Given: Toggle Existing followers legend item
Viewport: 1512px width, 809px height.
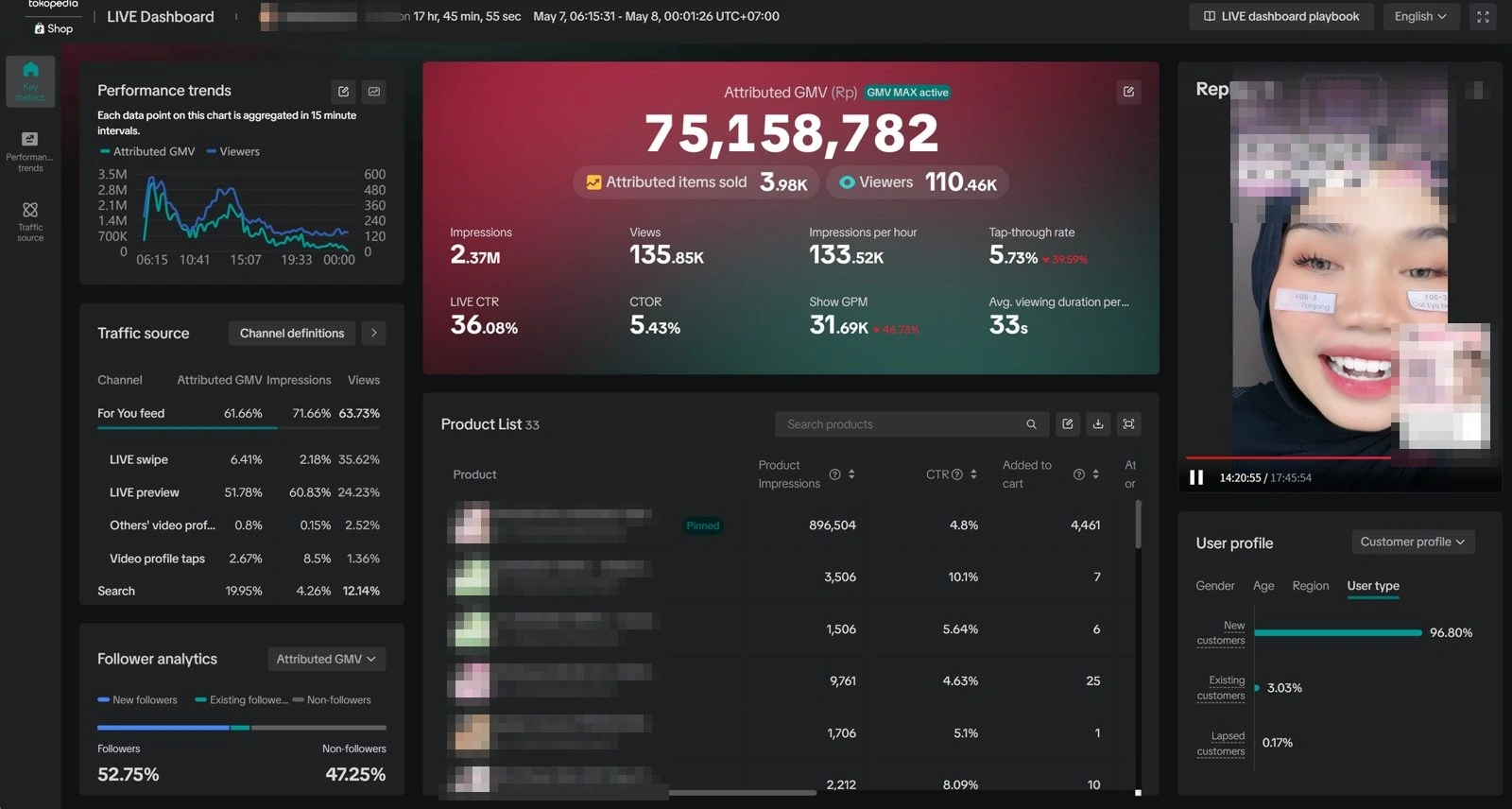Looking at the screenshot, I should [241, 700].
